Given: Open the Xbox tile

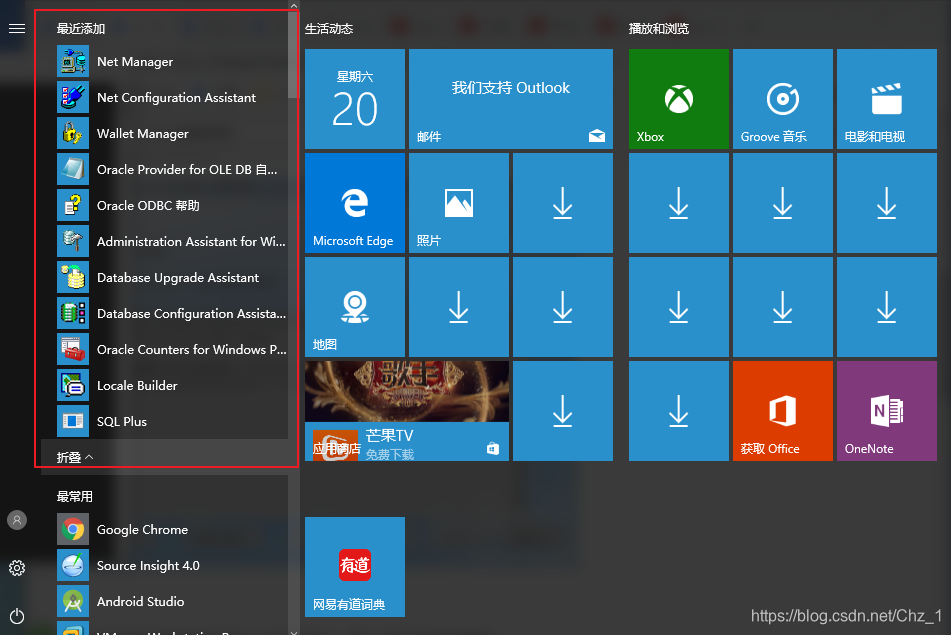Looking at the screenshot, I should tap(679, 99).
